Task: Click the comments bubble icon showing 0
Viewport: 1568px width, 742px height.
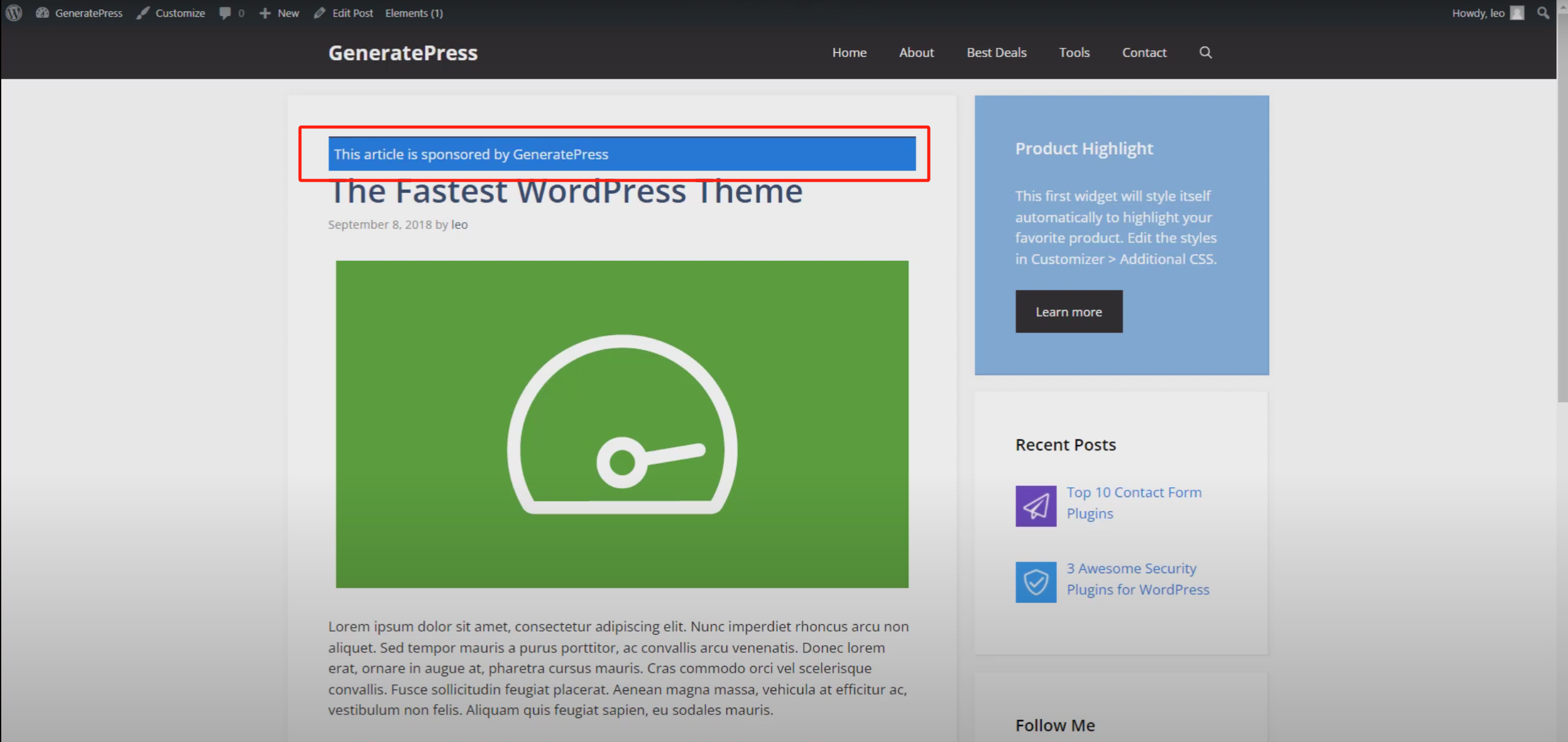Action: (x=225, y=12)
